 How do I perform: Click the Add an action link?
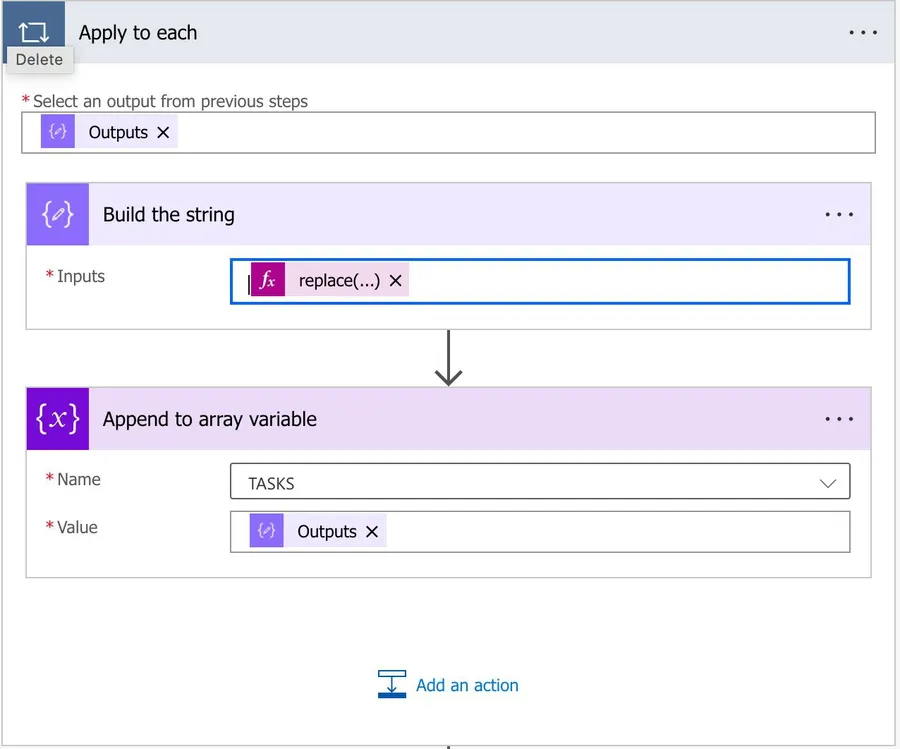click(467, 685)
